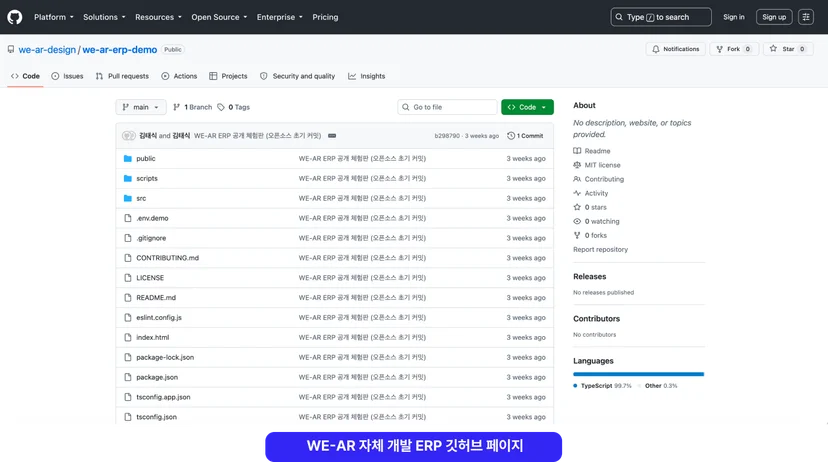The height and width of the screenshot is (462, 828).
Task: Open the eslint.config.js file
Action: click(x=159, y=317)
